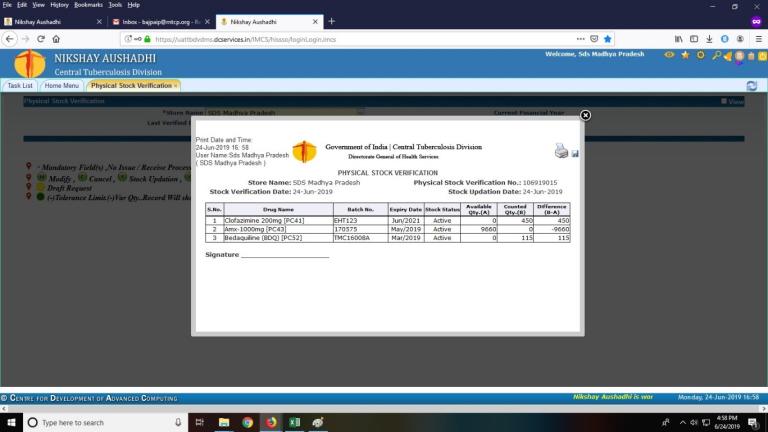Screen dimensions: 768x432
Task: Open the File menu in Firefox
Action: coord(7,5)
